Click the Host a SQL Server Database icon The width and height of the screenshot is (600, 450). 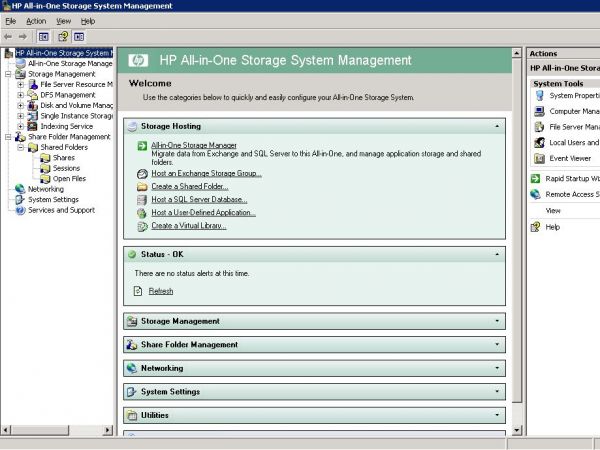(x=143, y=200)
